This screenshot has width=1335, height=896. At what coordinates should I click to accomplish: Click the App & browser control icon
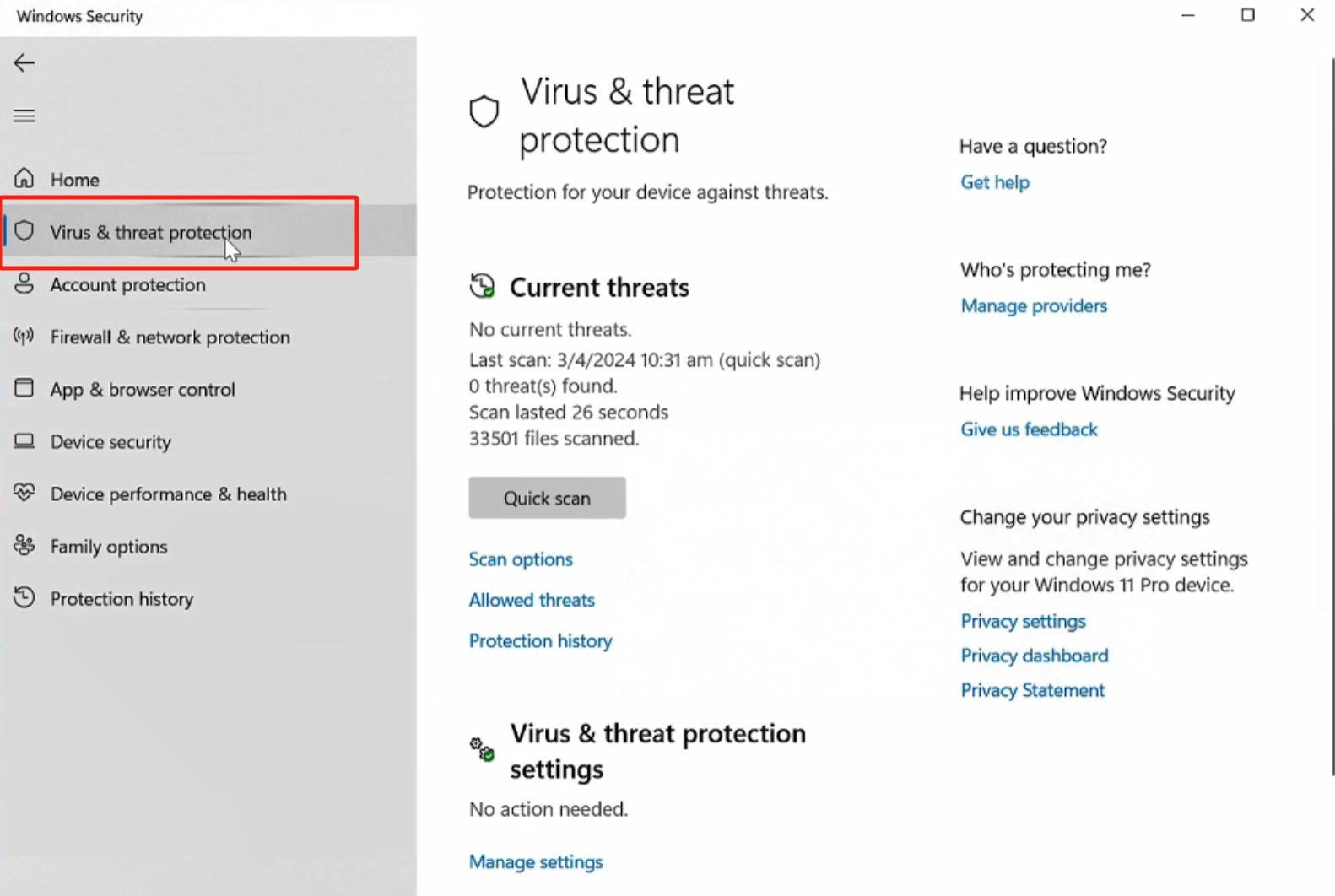point(24,388)
